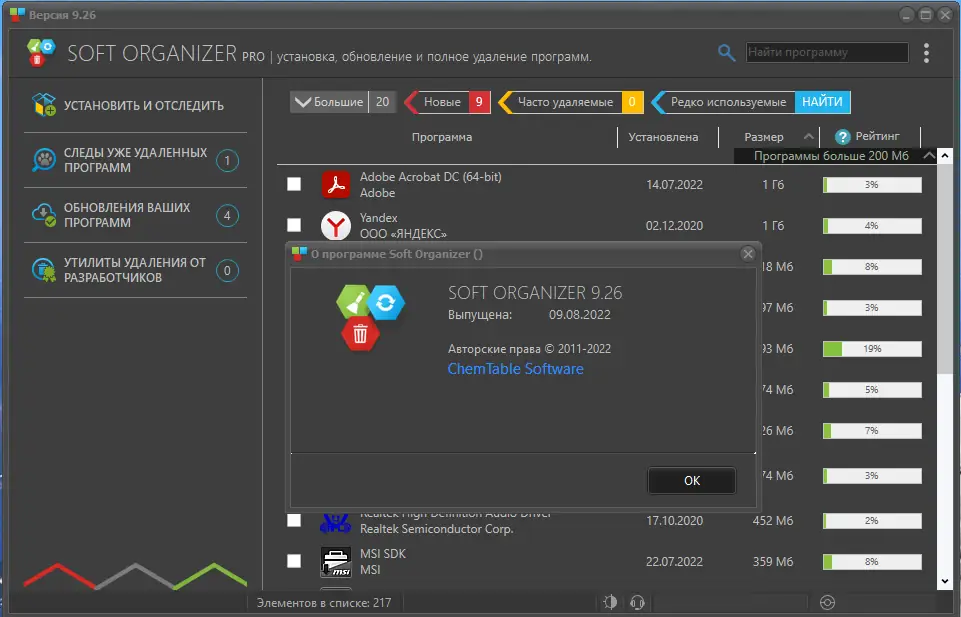Click the 359 Мб size value
961x617 pixels.
[x=773, y=561]
